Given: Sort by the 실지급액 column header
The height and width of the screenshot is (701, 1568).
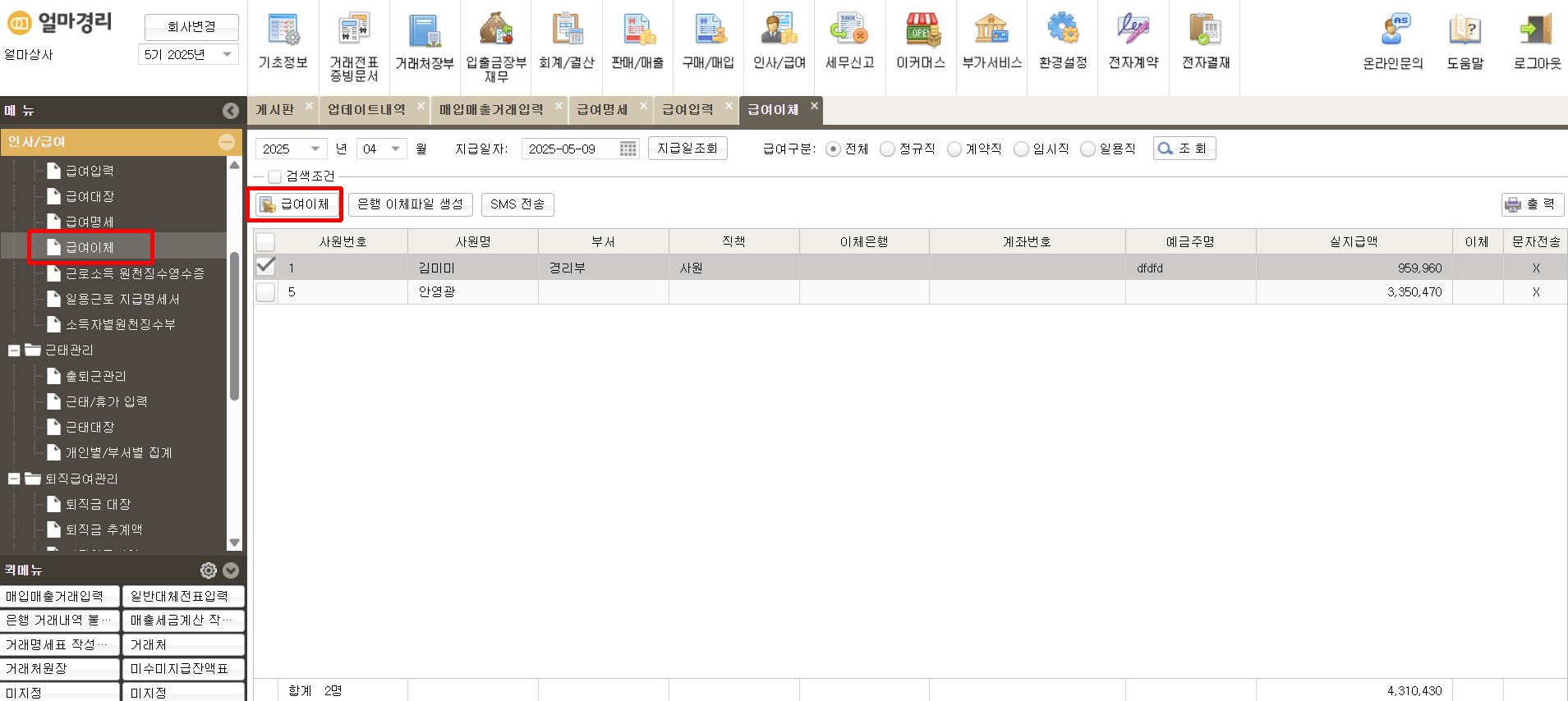Looking at the screenshot, I should coord(1354,241).
